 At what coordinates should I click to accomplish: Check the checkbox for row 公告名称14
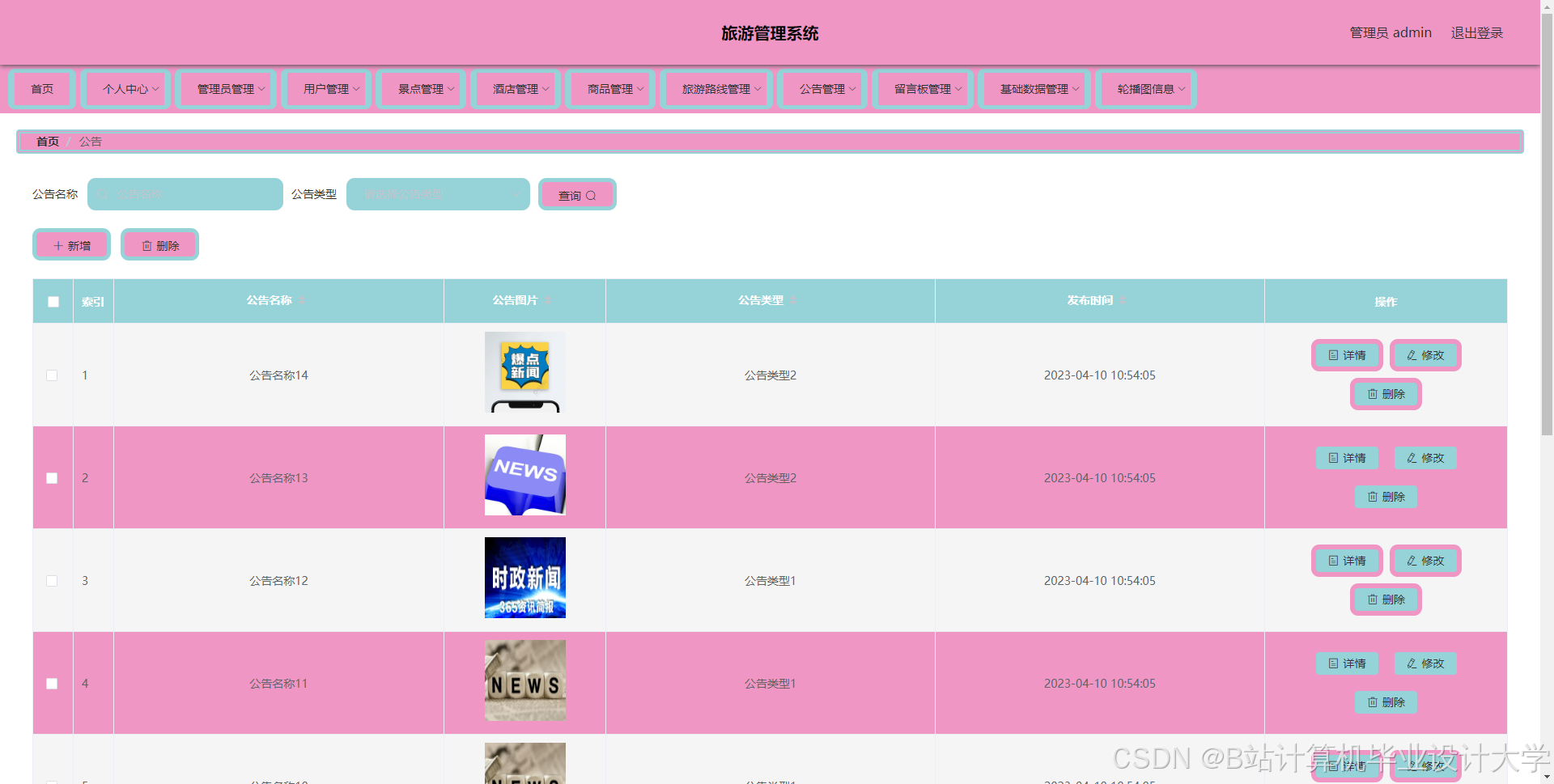(x=52, y=375)
